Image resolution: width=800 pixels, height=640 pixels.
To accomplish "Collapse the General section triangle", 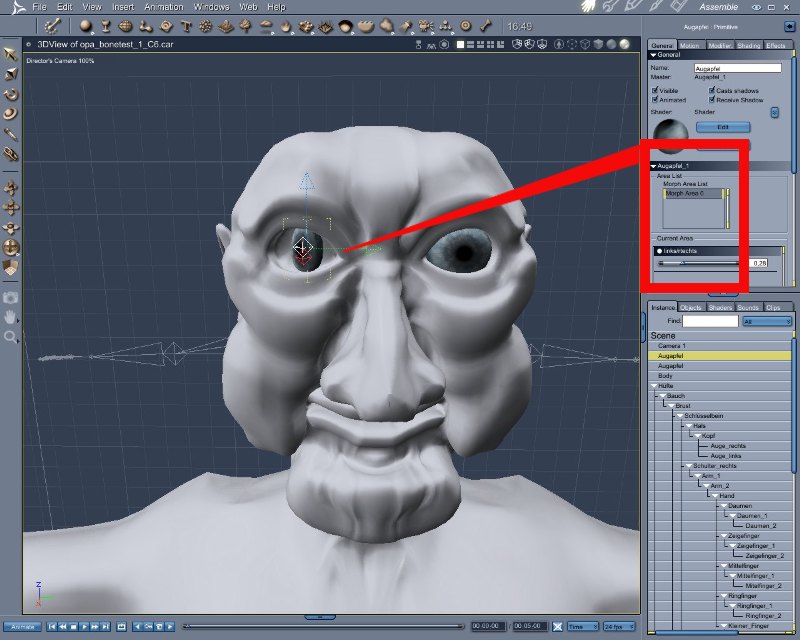I will 653,55.
